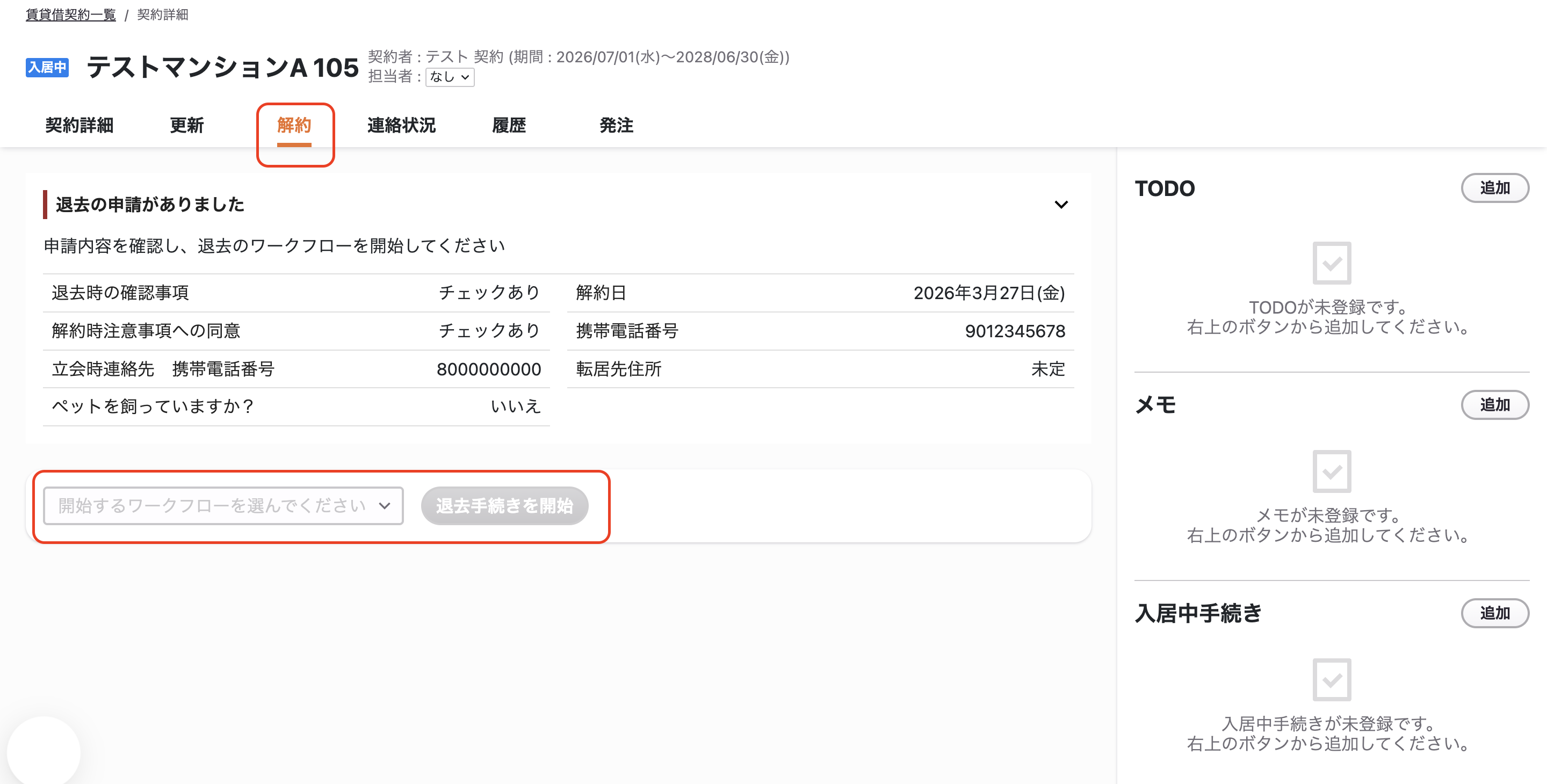Open the 担当者 なし dropdown

[450, 77]
